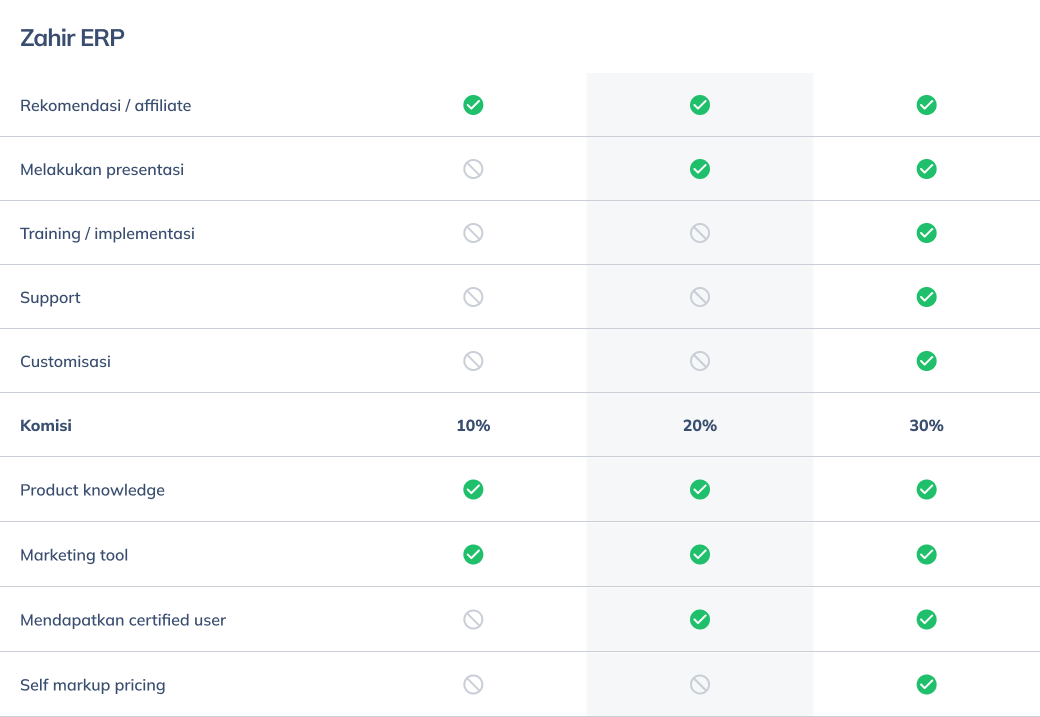Image resolution: width=1040 pixels, height=717 pixels.
Task: Click the '20%' commission value
Action: click(x=700, y=426)
